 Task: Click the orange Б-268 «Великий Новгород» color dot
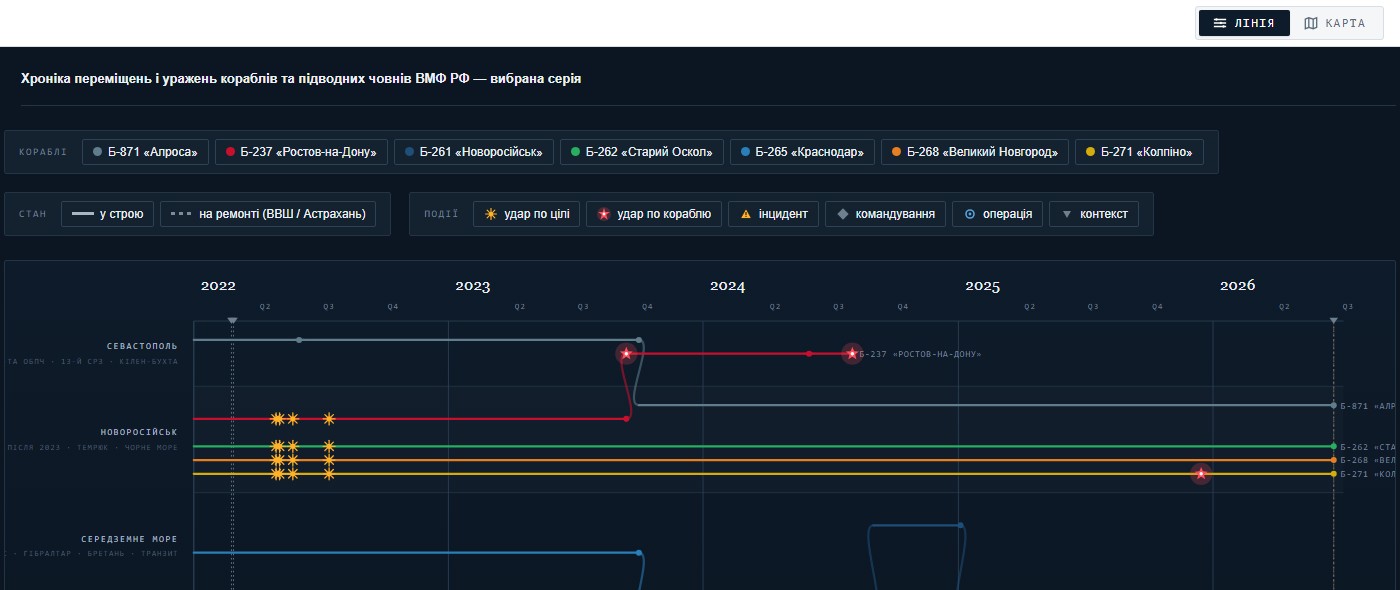(x=897, y=152)
